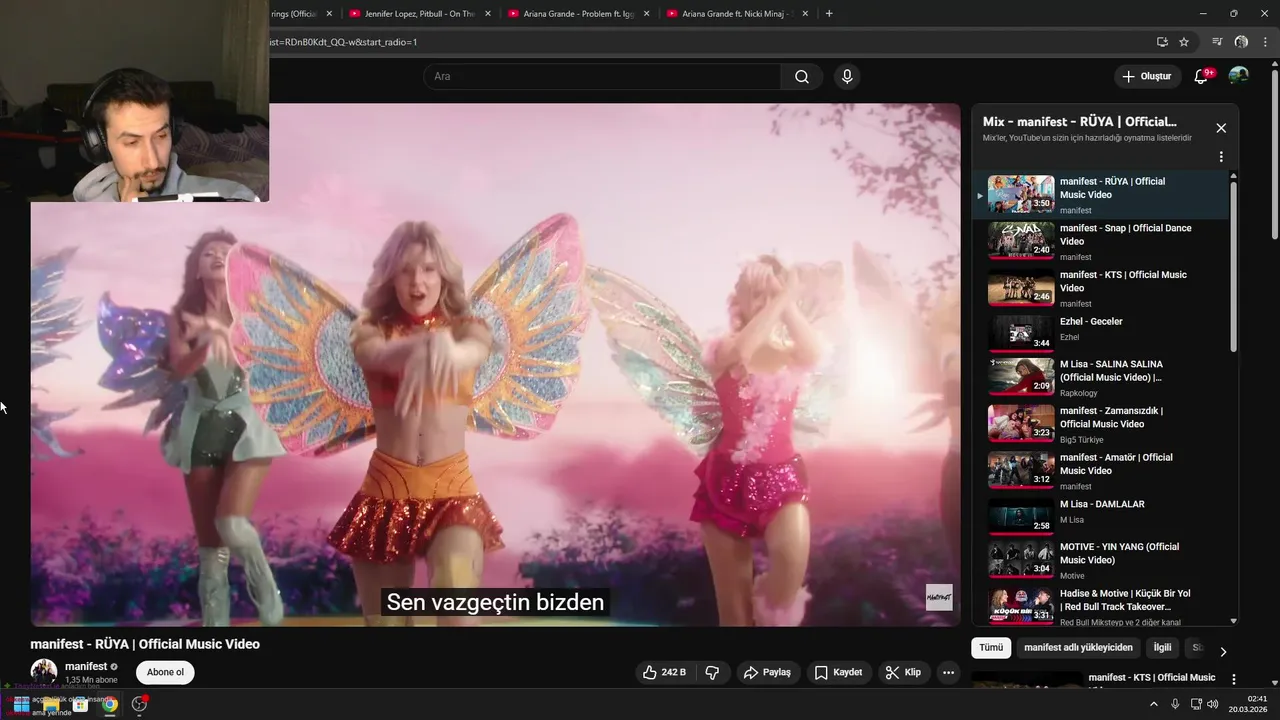Open the browser media control icon
Viewport: 1280px width, 720px height.
click(1217, 42)
